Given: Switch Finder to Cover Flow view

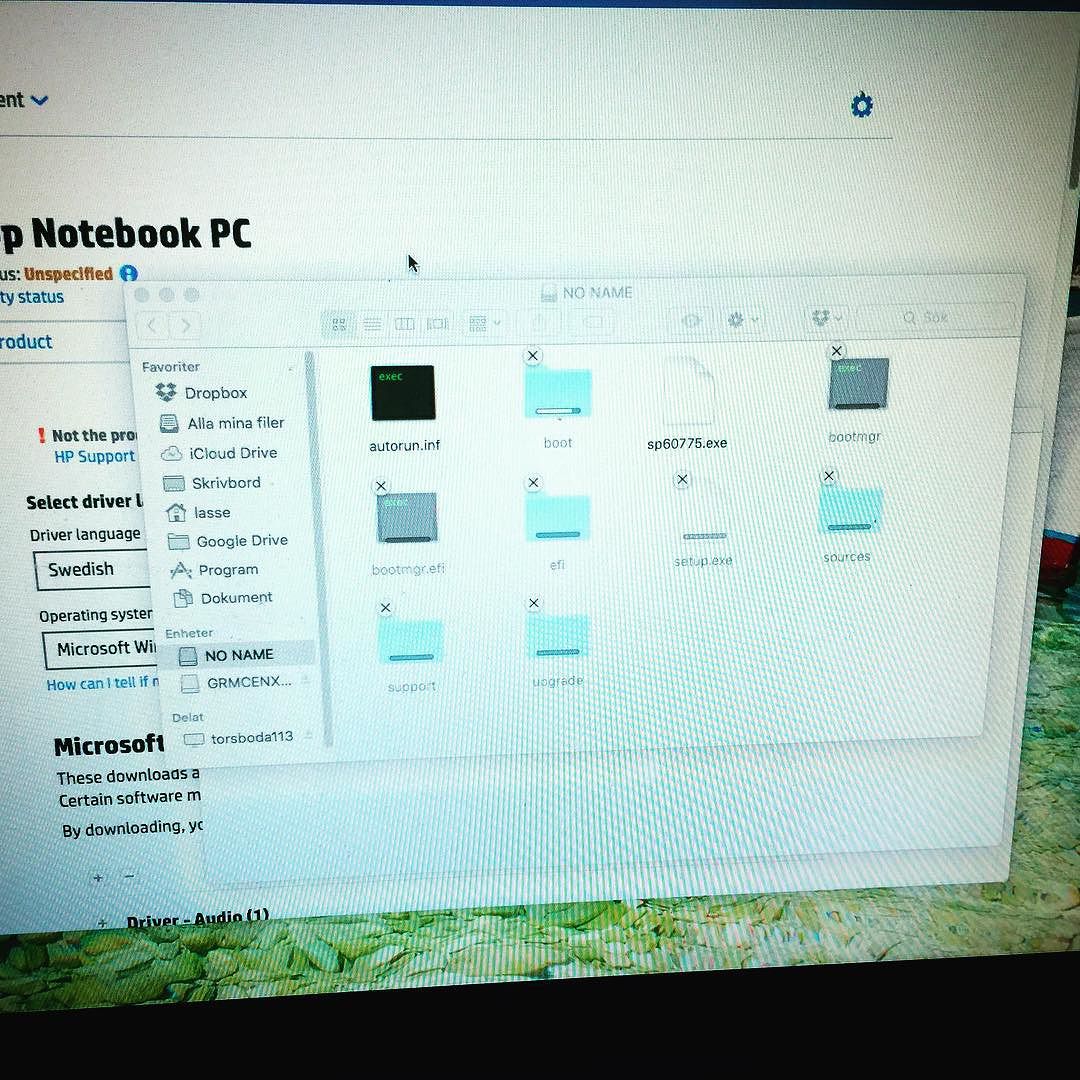Looking at the screenshot, I should 438,324.
